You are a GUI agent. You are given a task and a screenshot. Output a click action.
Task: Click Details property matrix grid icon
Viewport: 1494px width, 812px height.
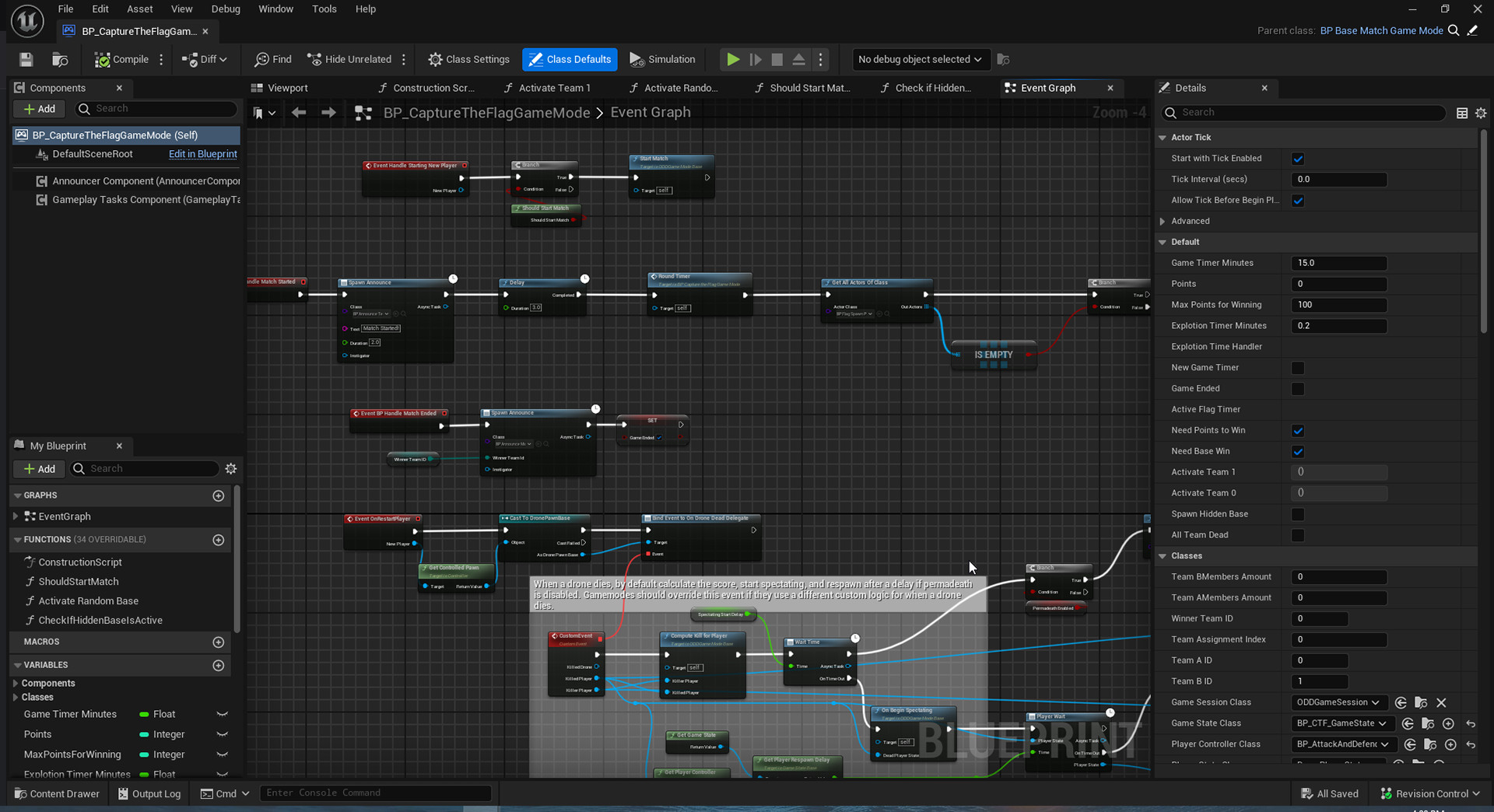tap(1462, 113)
